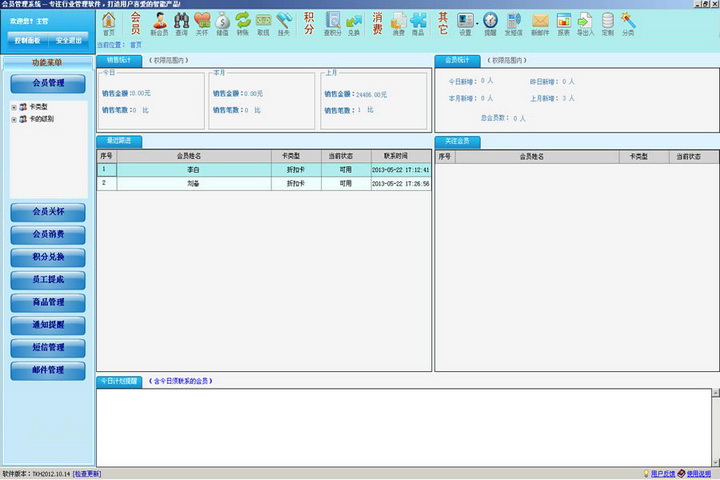Open the 使用说明 help link
720x480 pixels.
tap(699, 474)
